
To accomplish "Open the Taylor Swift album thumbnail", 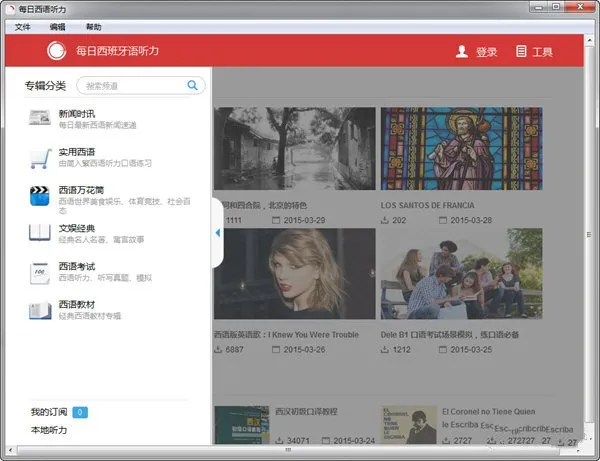I will coord(294,274).
